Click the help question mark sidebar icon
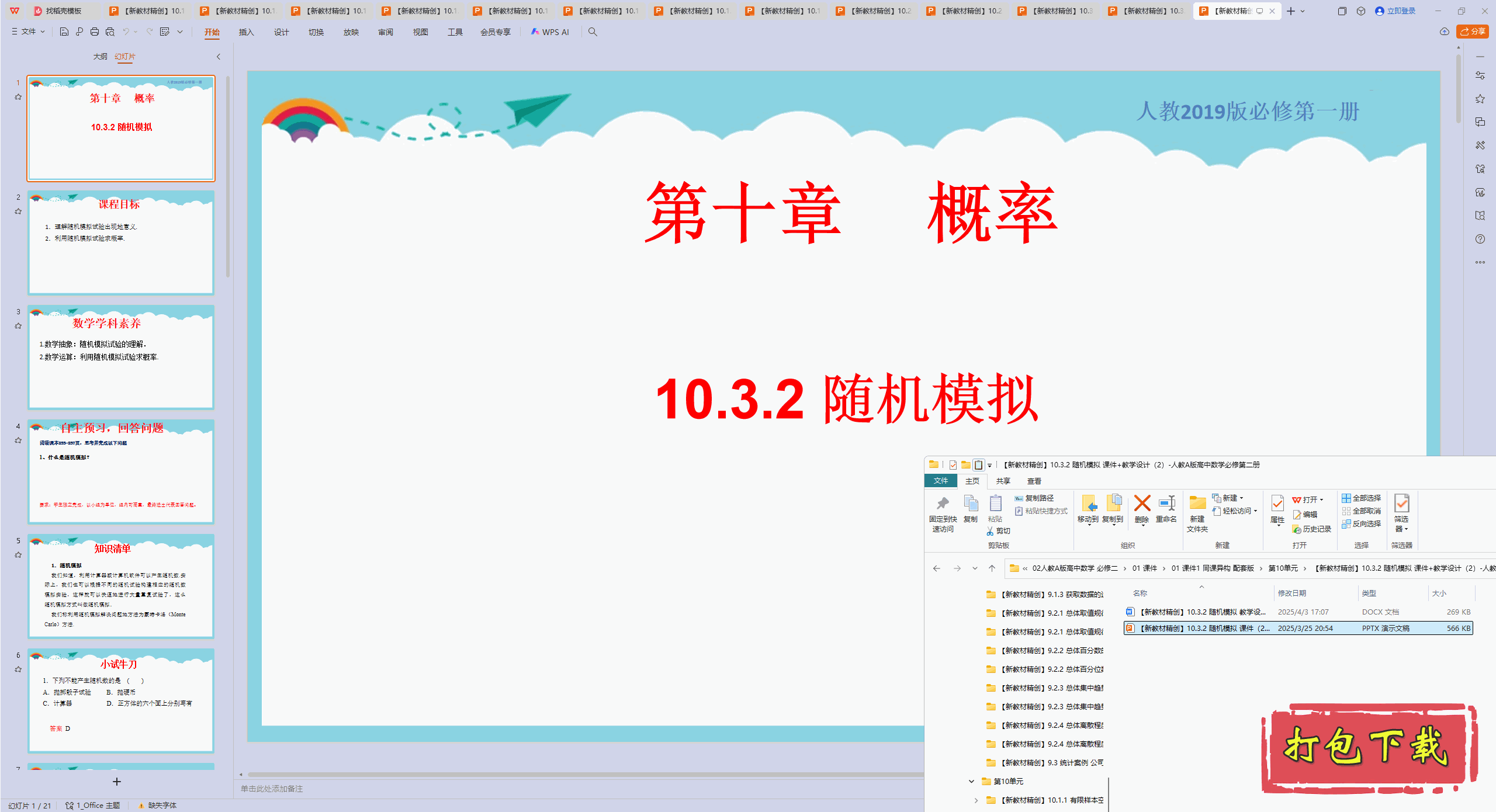The width and height of the screenshot is (1496, 812). point(1480,239)
